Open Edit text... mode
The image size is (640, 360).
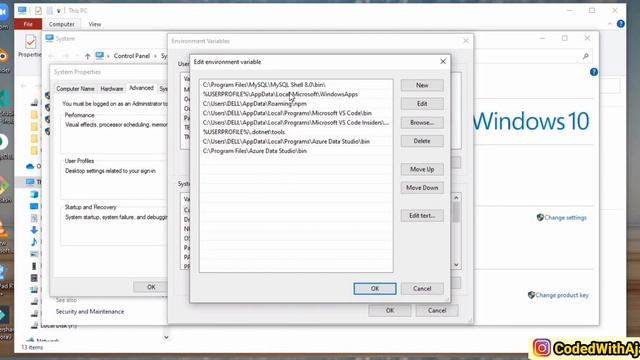click(x=422, y=216)
